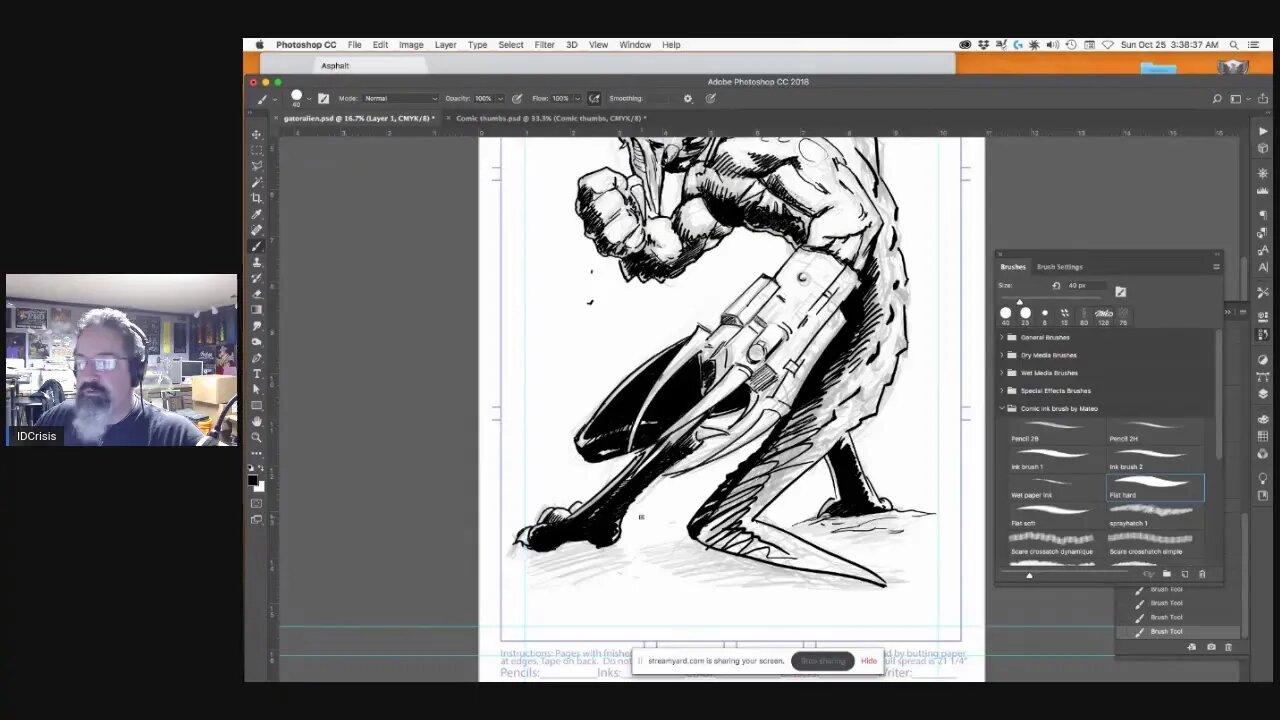1280x720 pixels.
Task: Open the File menu
Action: [354, 45]
